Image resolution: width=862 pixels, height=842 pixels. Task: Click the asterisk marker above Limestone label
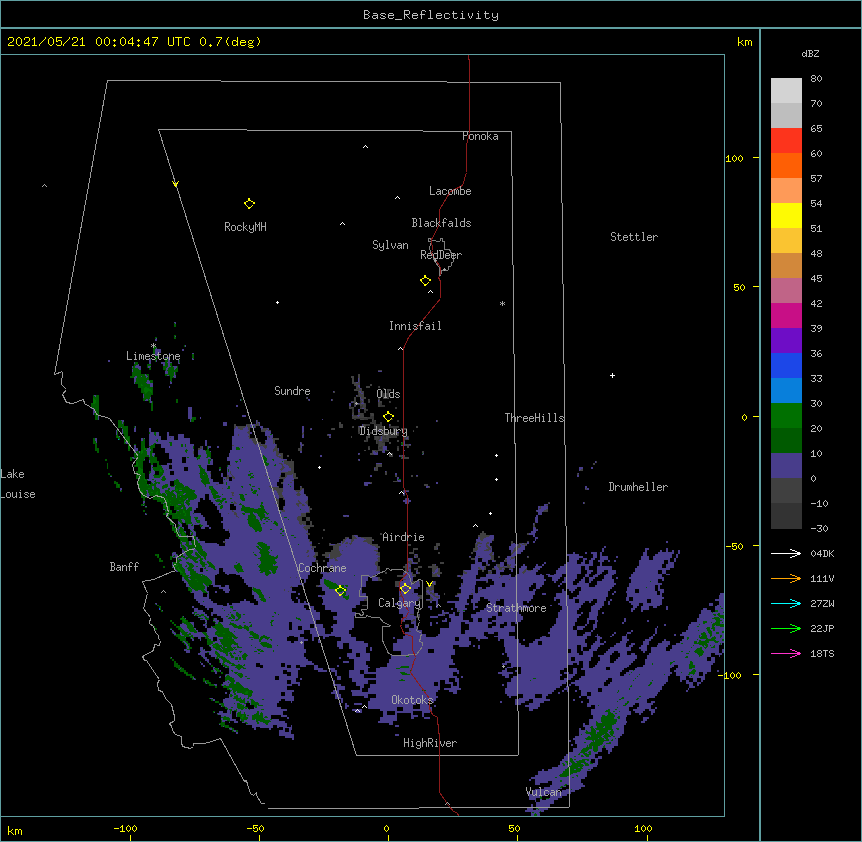[x=153, y=346]
